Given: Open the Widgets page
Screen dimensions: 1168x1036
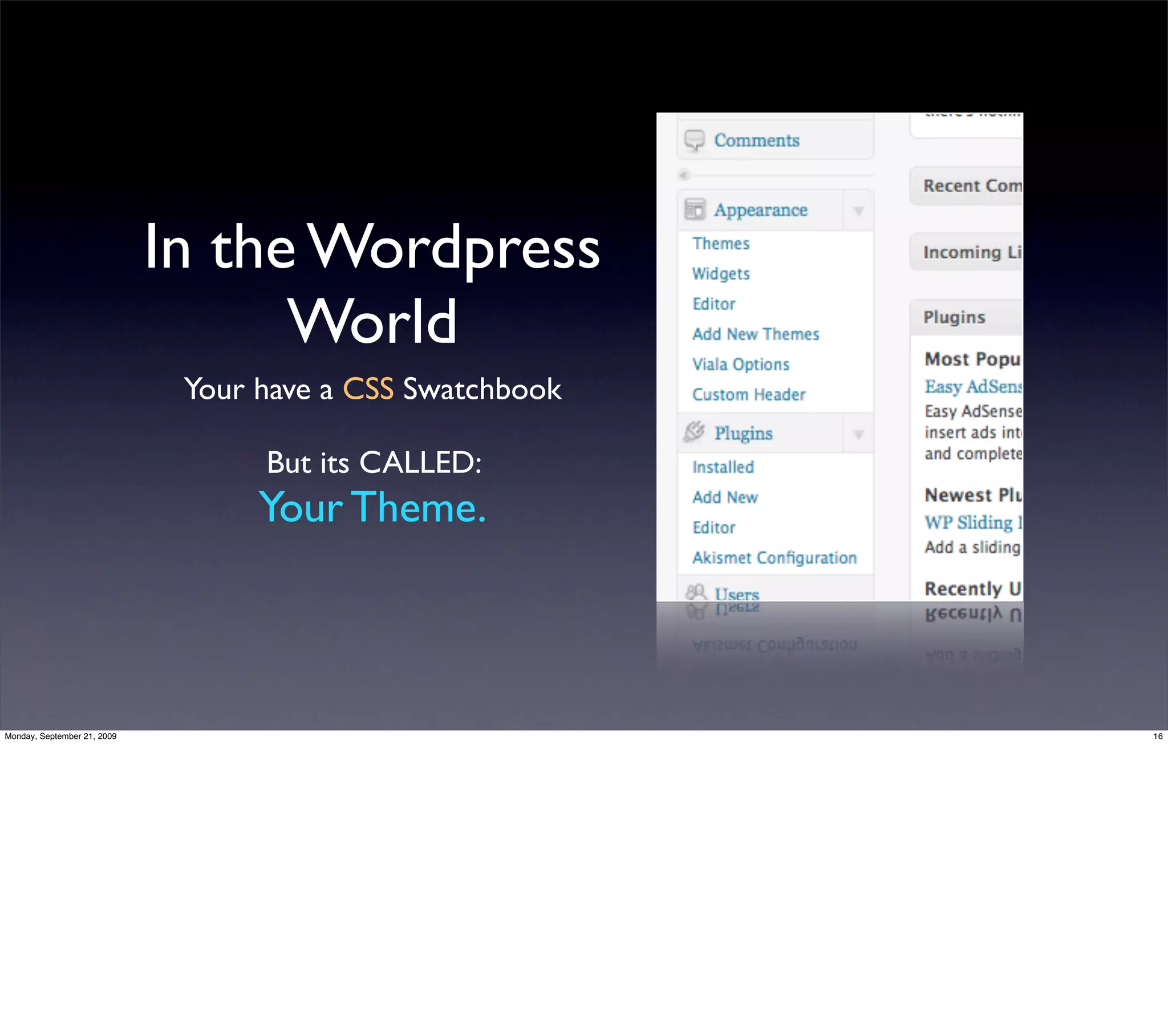Looking at the screenshot, I should pos(720,274).
